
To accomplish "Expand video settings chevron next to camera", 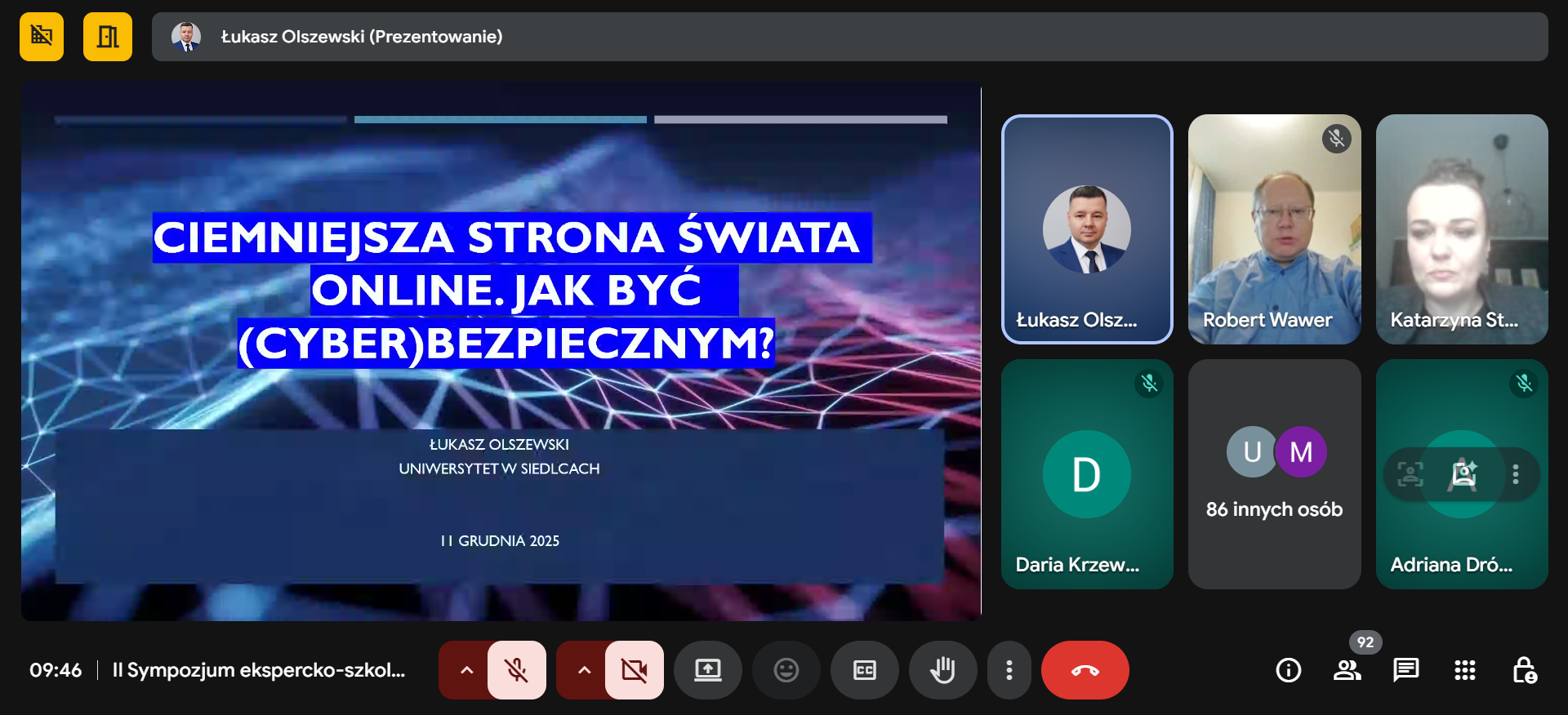I will click(x=584, y=670).
